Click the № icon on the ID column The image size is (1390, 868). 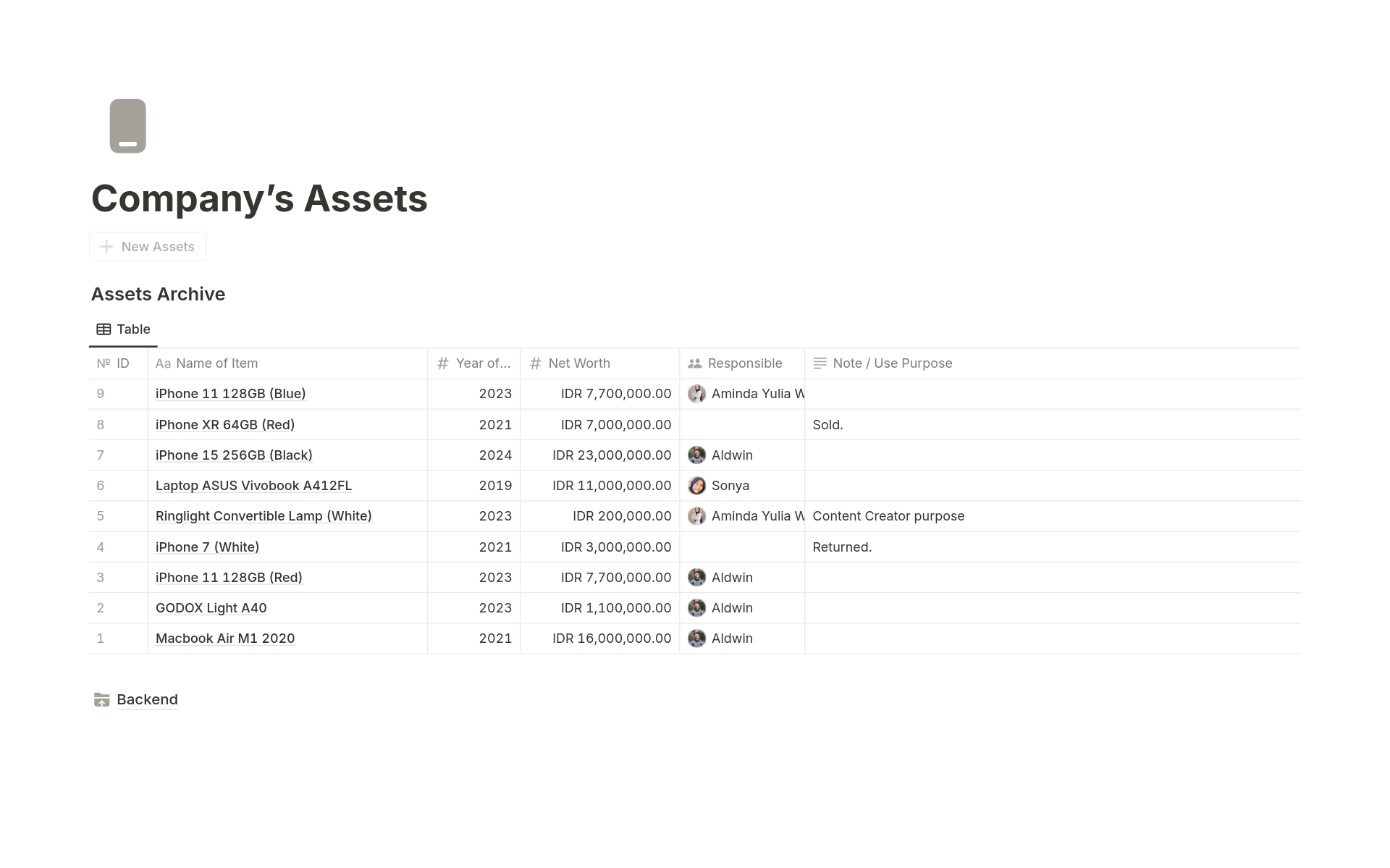102,363
